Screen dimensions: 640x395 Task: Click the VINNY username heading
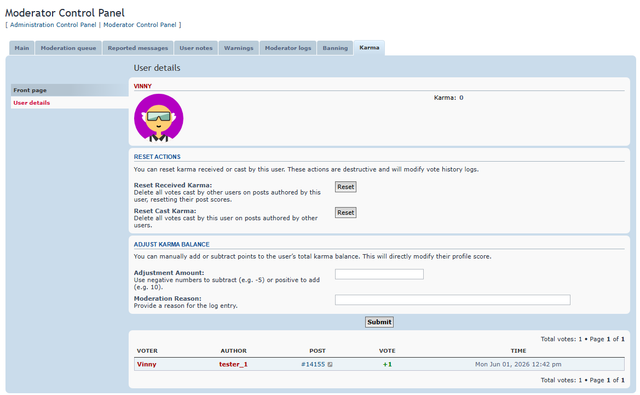point(142,86)
